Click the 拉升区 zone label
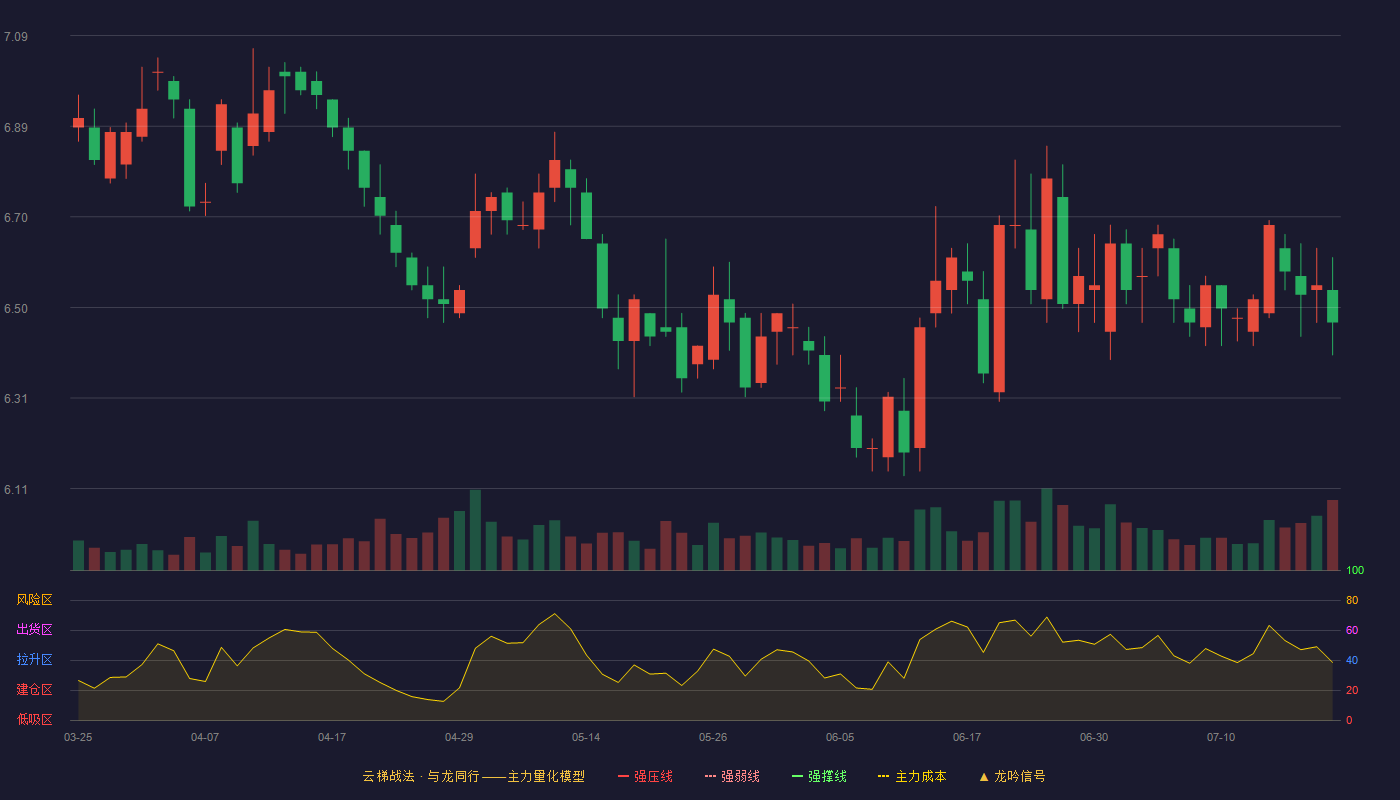 (x=34, y=660)
